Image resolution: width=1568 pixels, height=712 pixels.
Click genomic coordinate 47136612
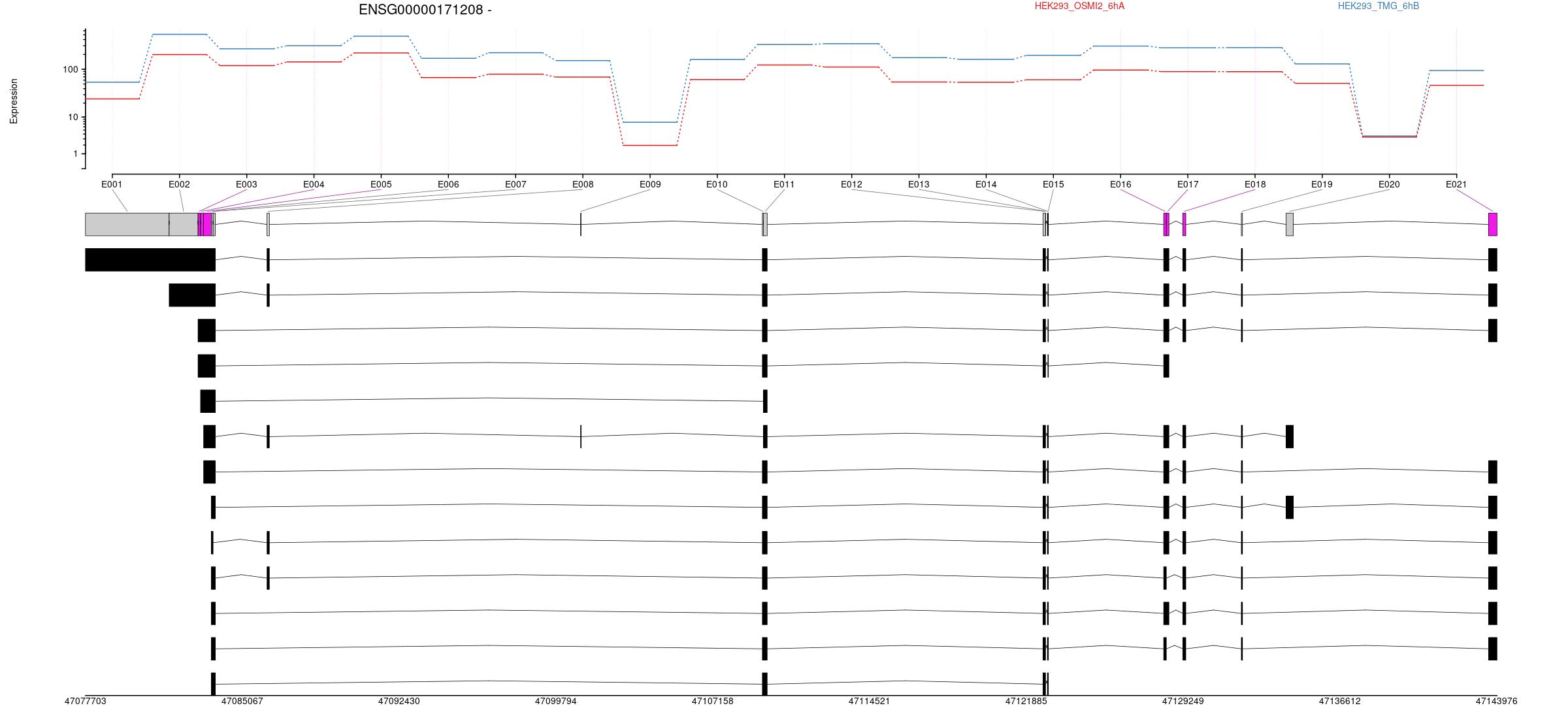(x=1339, y=701)
